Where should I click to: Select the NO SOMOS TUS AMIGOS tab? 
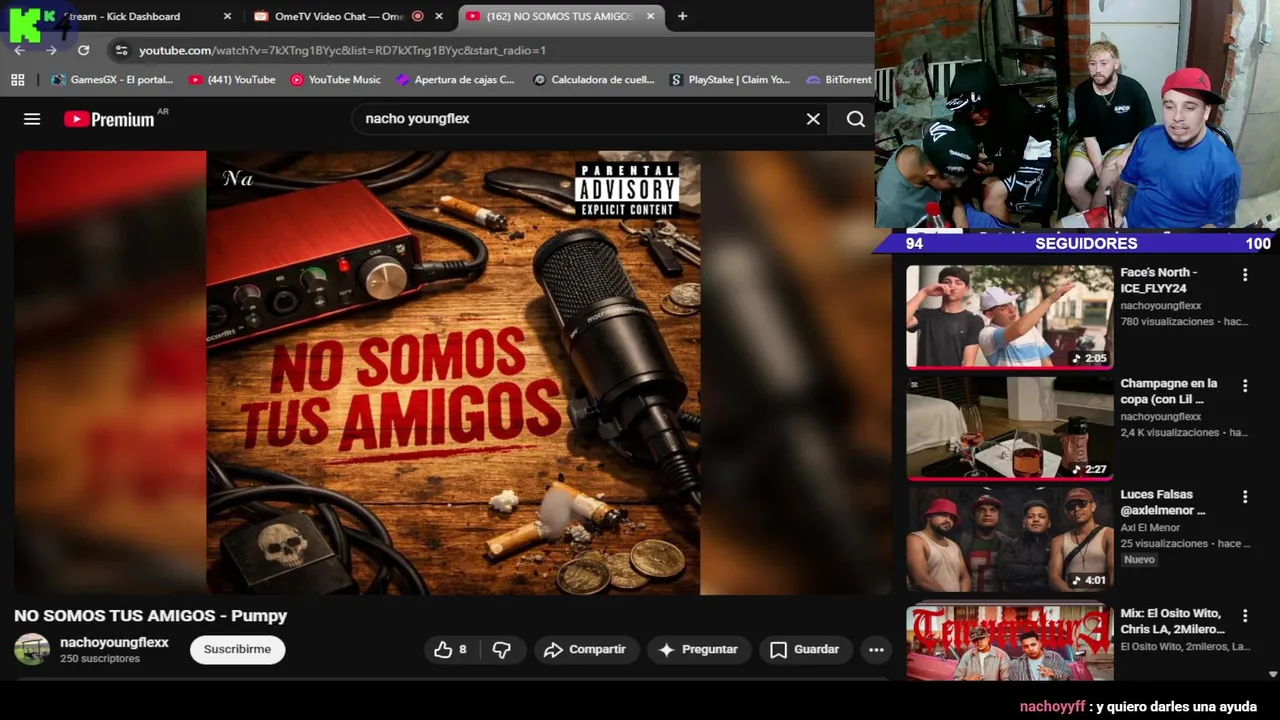click(x=560, y=16)
